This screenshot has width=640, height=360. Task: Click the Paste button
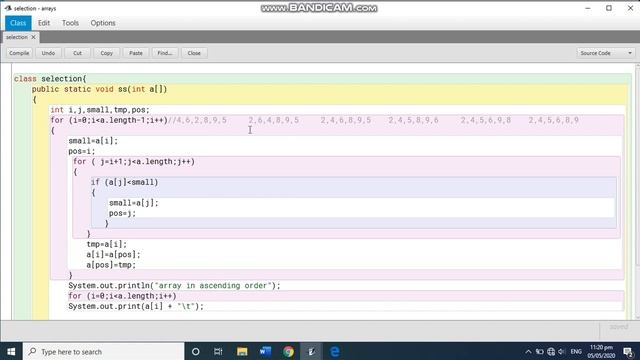pyautogui.click(x=136, y=53)
